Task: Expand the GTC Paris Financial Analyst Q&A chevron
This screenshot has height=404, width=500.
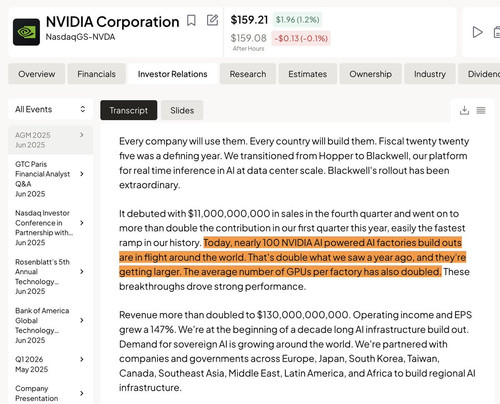Action: click(x=82, y=174)
